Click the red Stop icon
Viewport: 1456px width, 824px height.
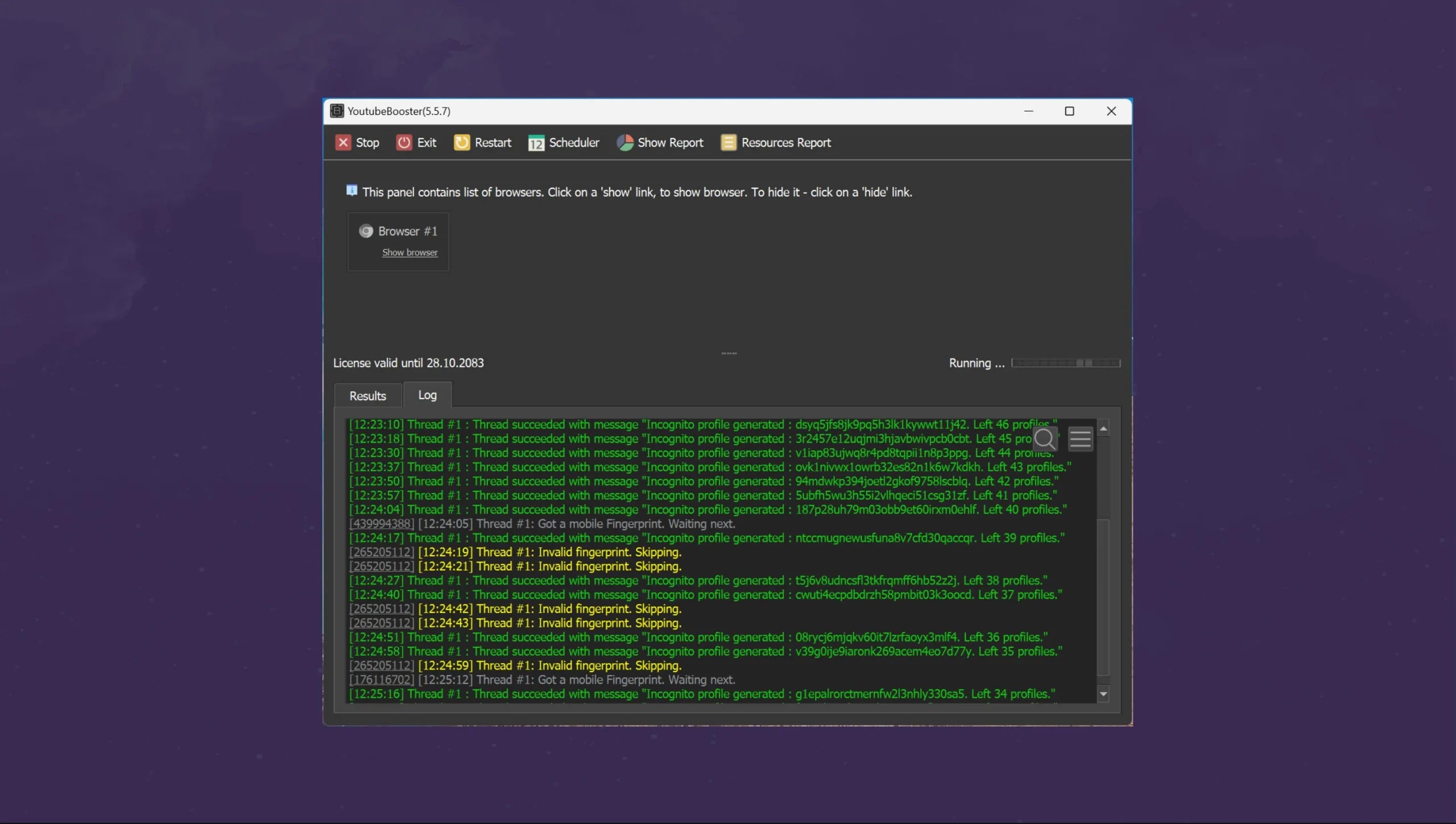tap(343, 142)
